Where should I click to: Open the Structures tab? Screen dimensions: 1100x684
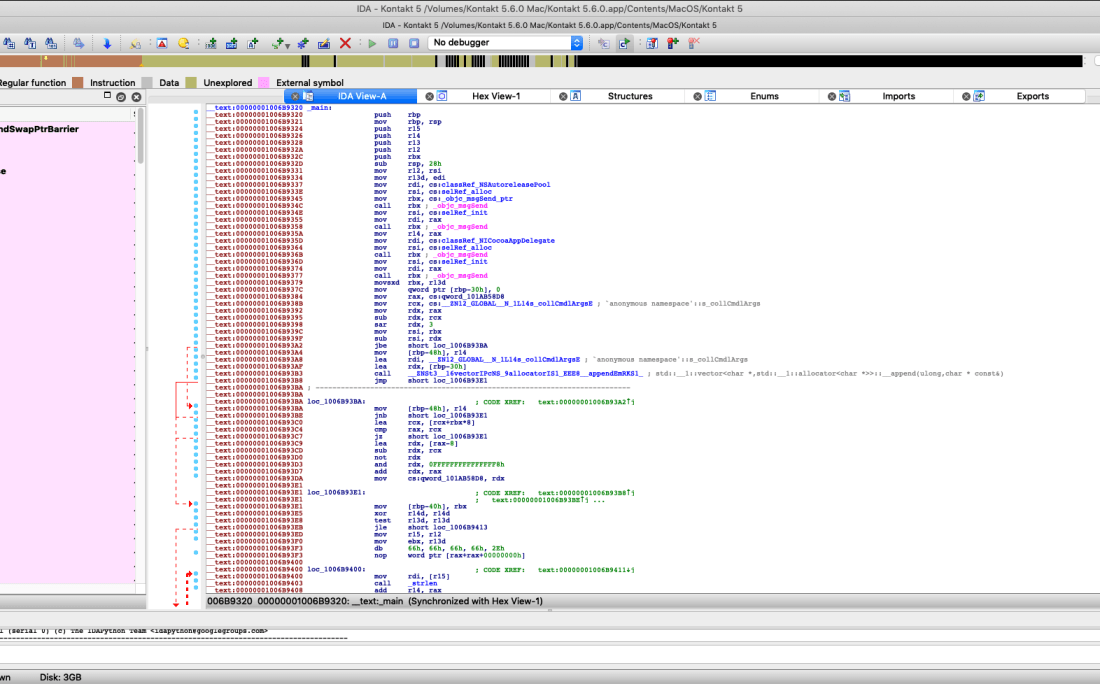(x=630, y=96)
